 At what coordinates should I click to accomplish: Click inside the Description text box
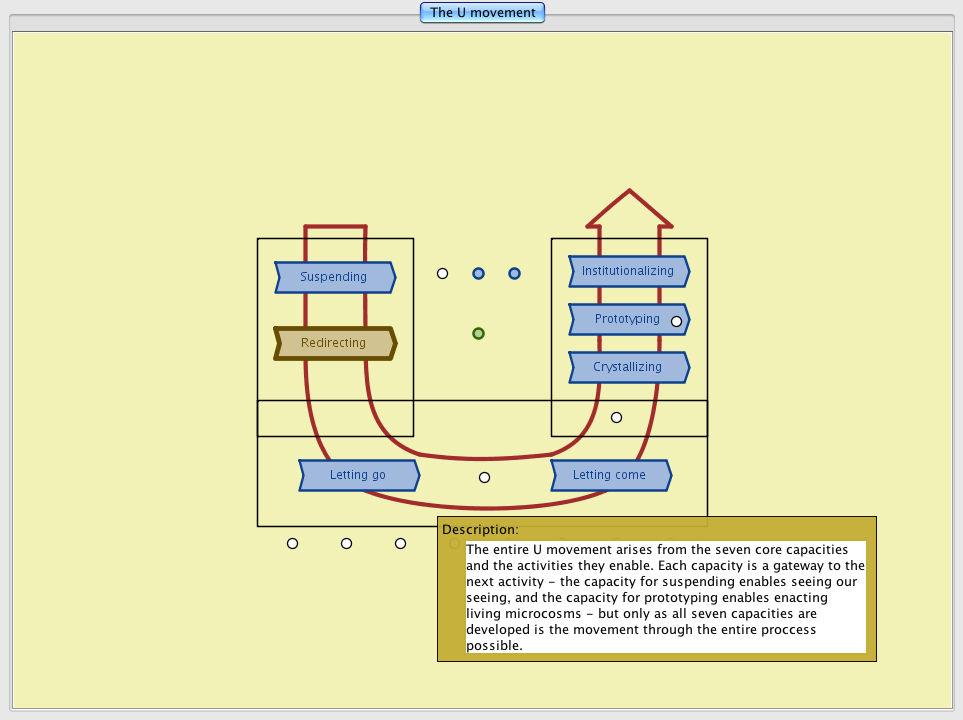tap(665, 597)
